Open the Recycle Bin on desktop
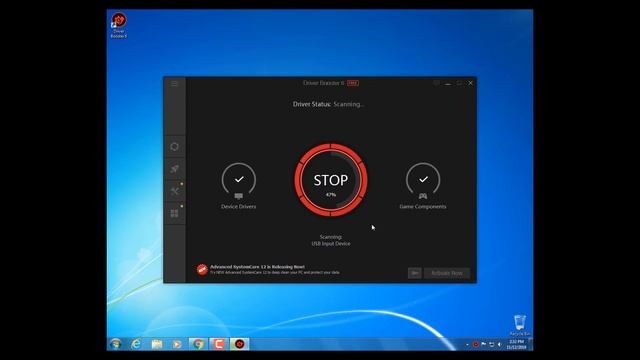Viewport: 640px width, 360px height. [520, 325]
